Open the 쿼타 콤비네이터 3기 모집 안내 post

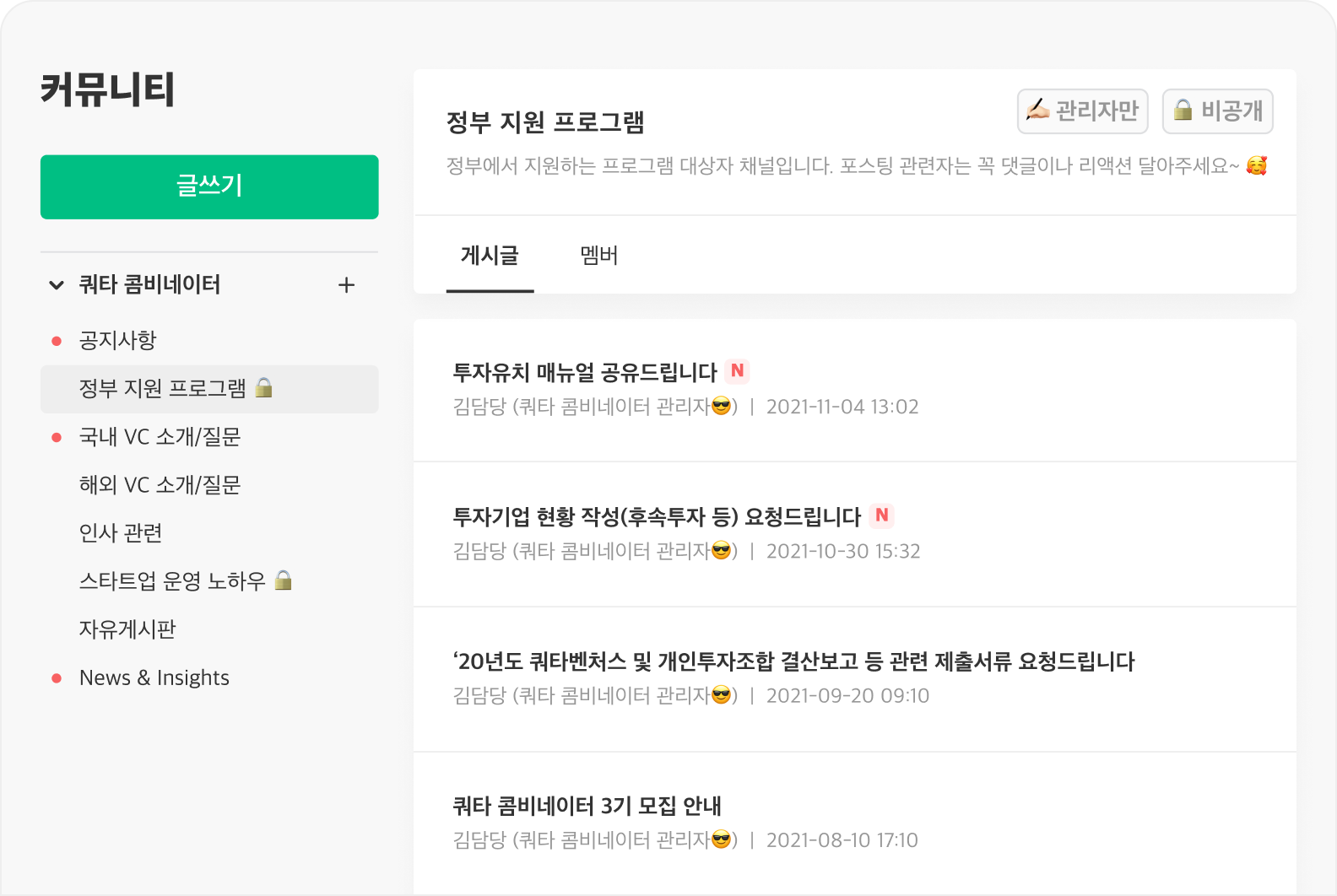pyautogui.click(x=587, y=806)
